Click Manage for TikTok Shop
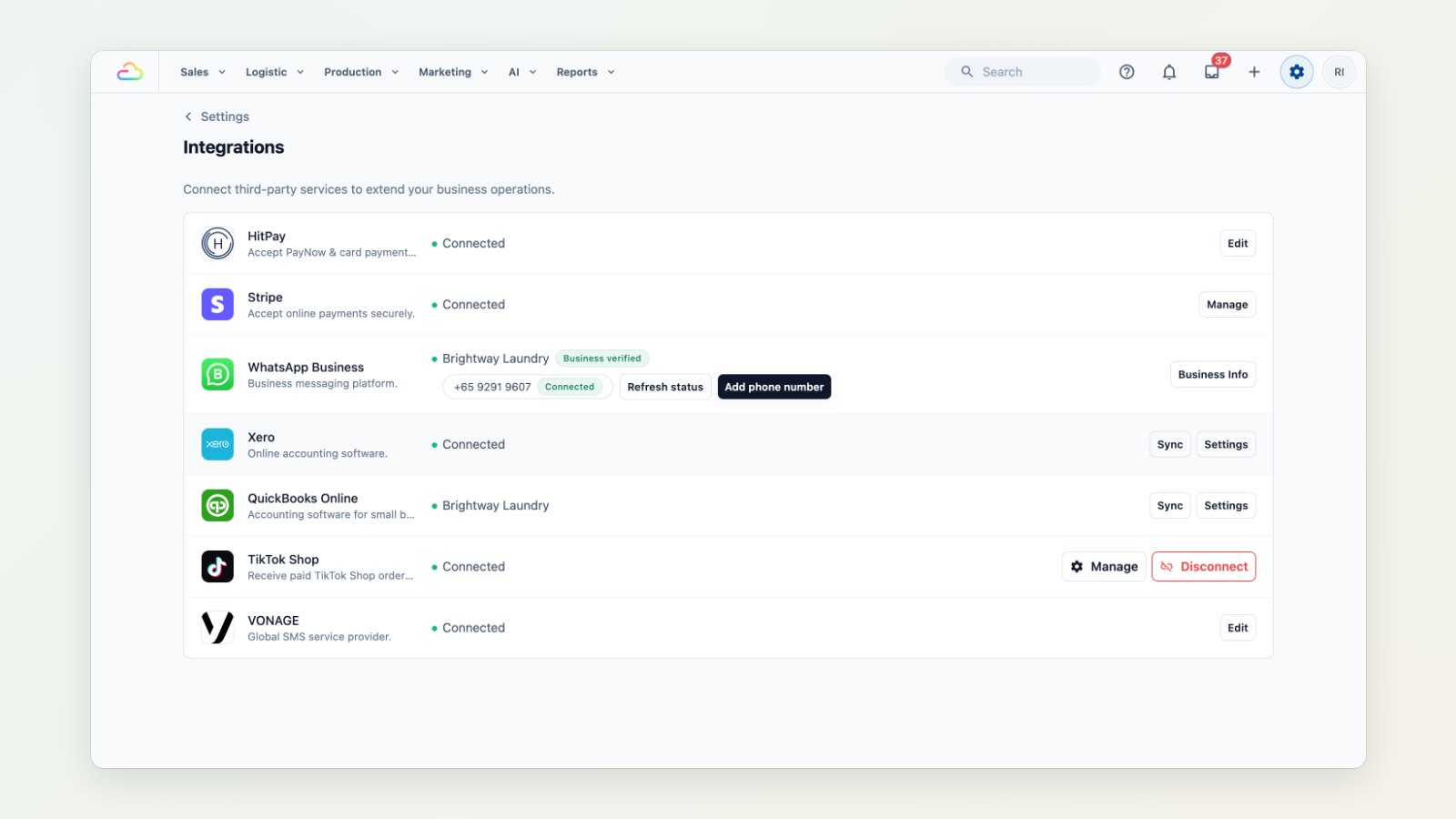 click(1104, 566)
